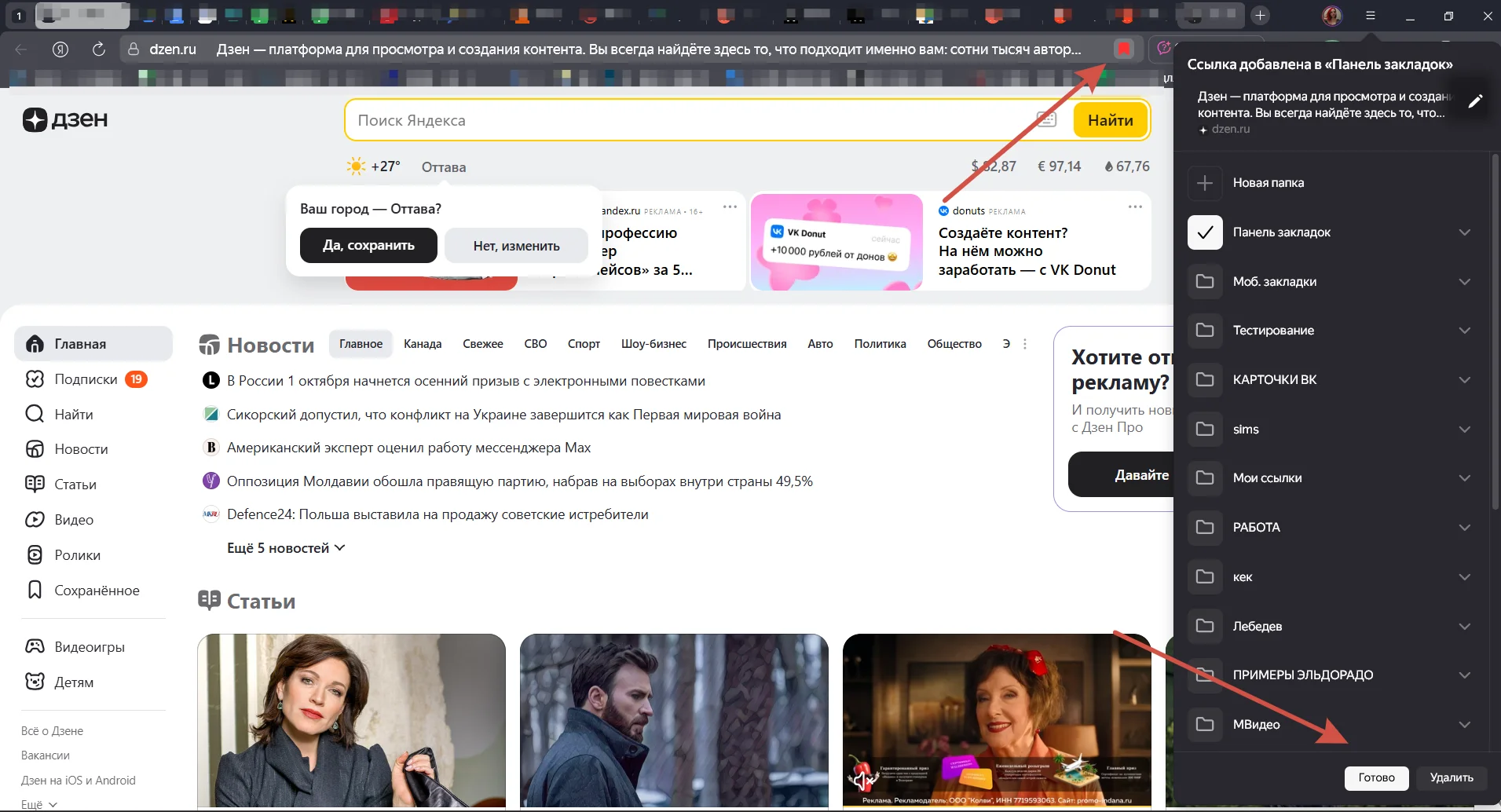Open the new browser tab plus button
Screen dimensions: 1501x812
pos(1260,16)
